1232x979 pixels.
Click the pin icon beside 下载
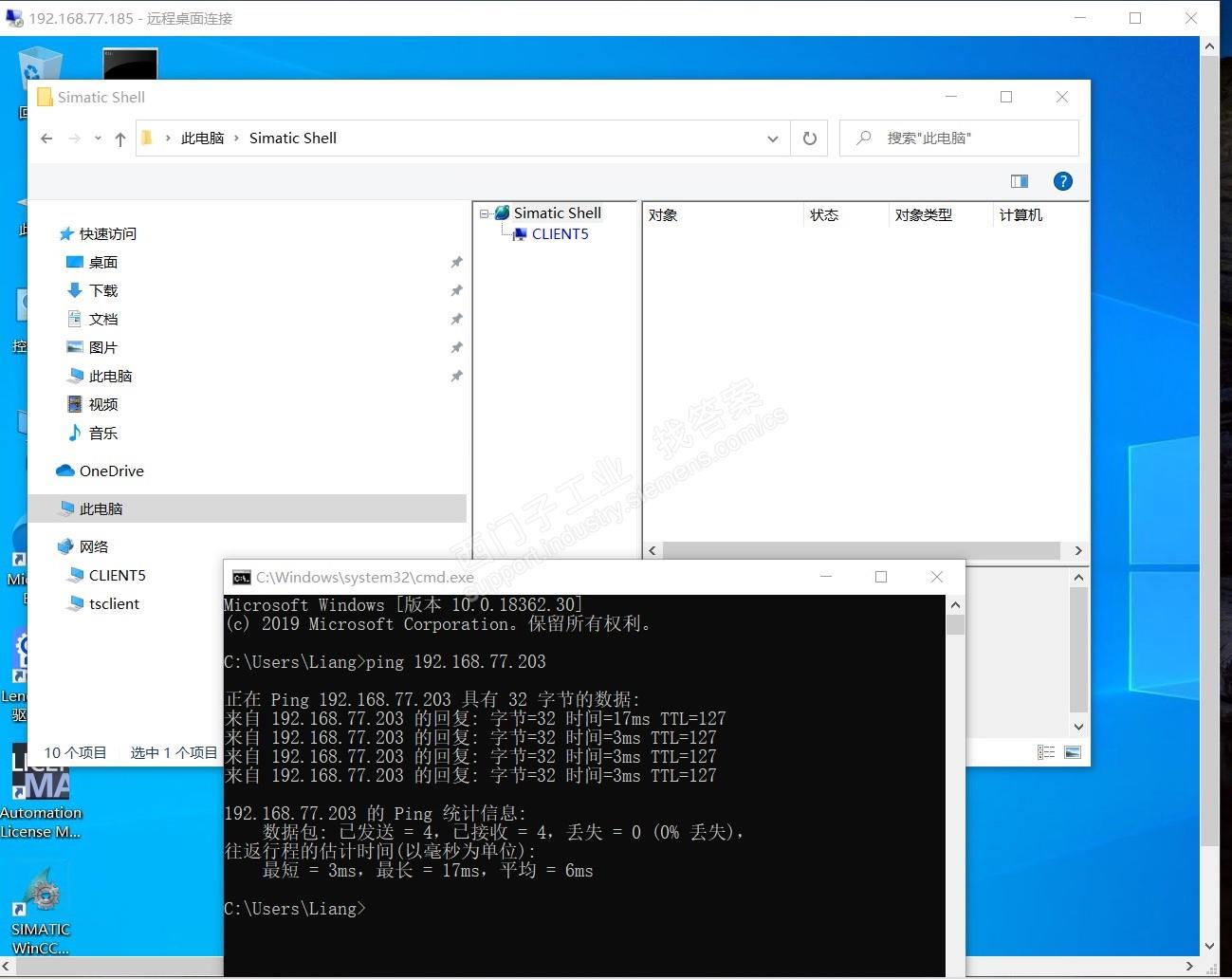point(456,290)
